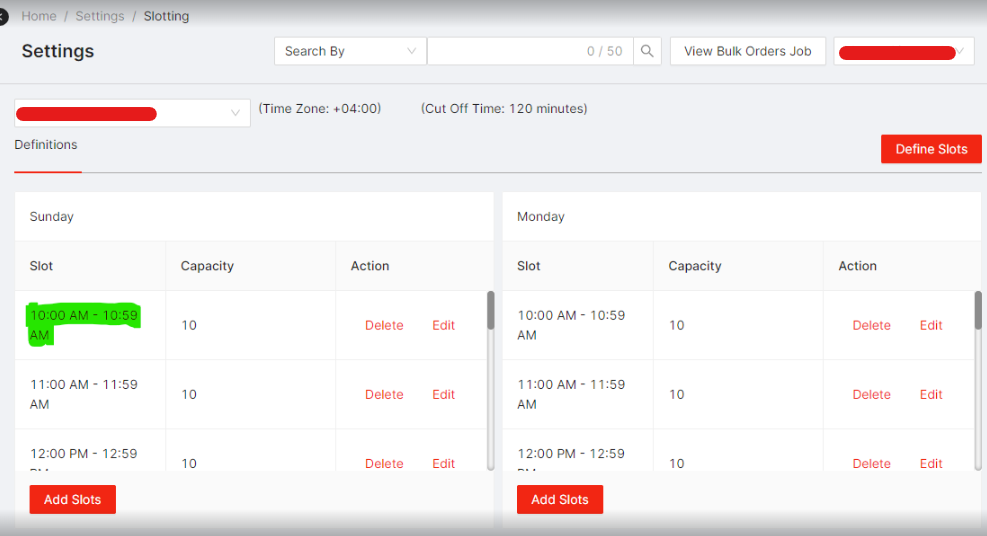The width and height of the screenshot is (987, 536).
Task: Click the search magnifier icon
Action: pos(647,51)
